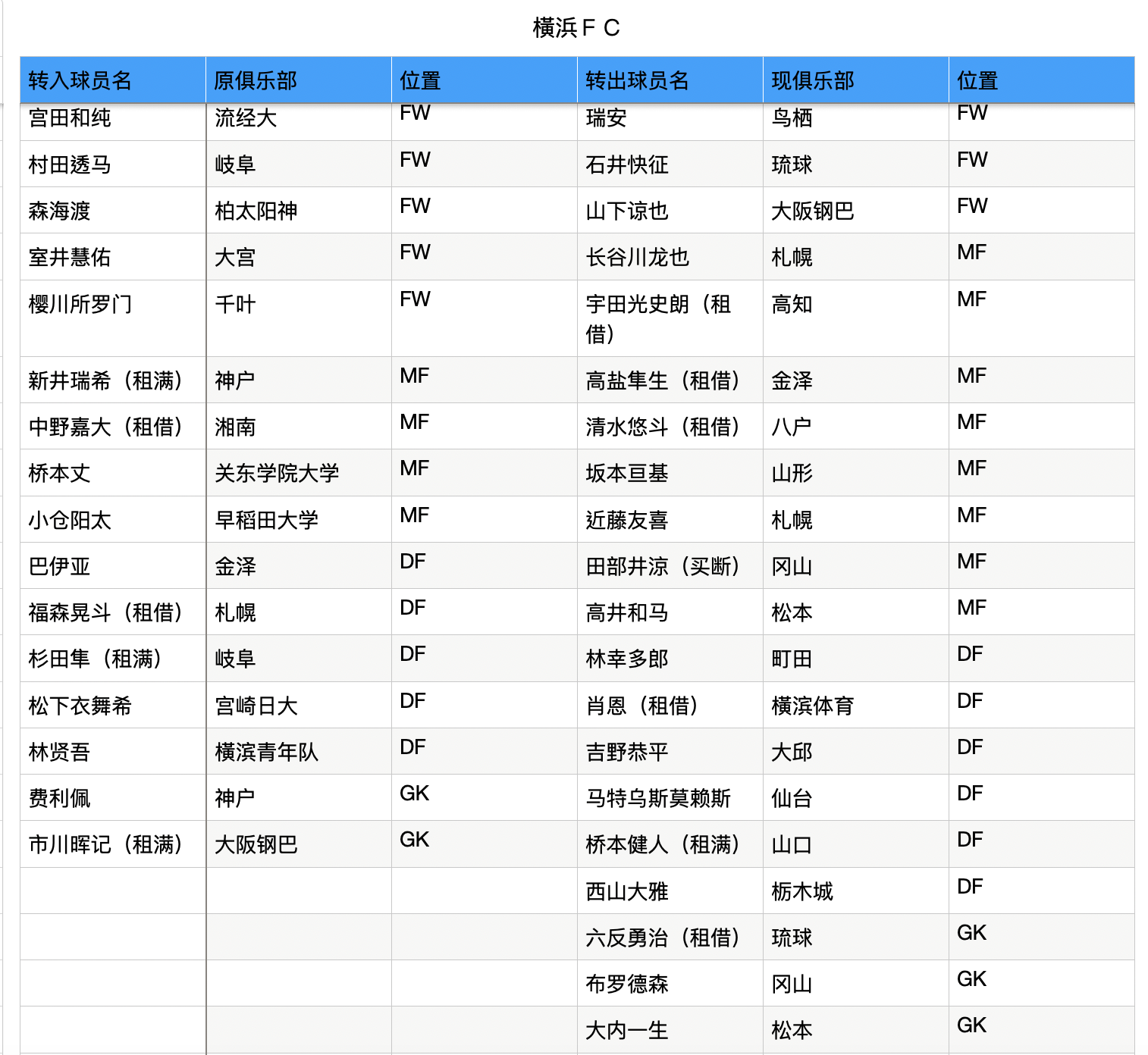This screenshot has height=1055, width=1148.
Task: Select the 原俱乐部 column header
Action: pos(299,80)
